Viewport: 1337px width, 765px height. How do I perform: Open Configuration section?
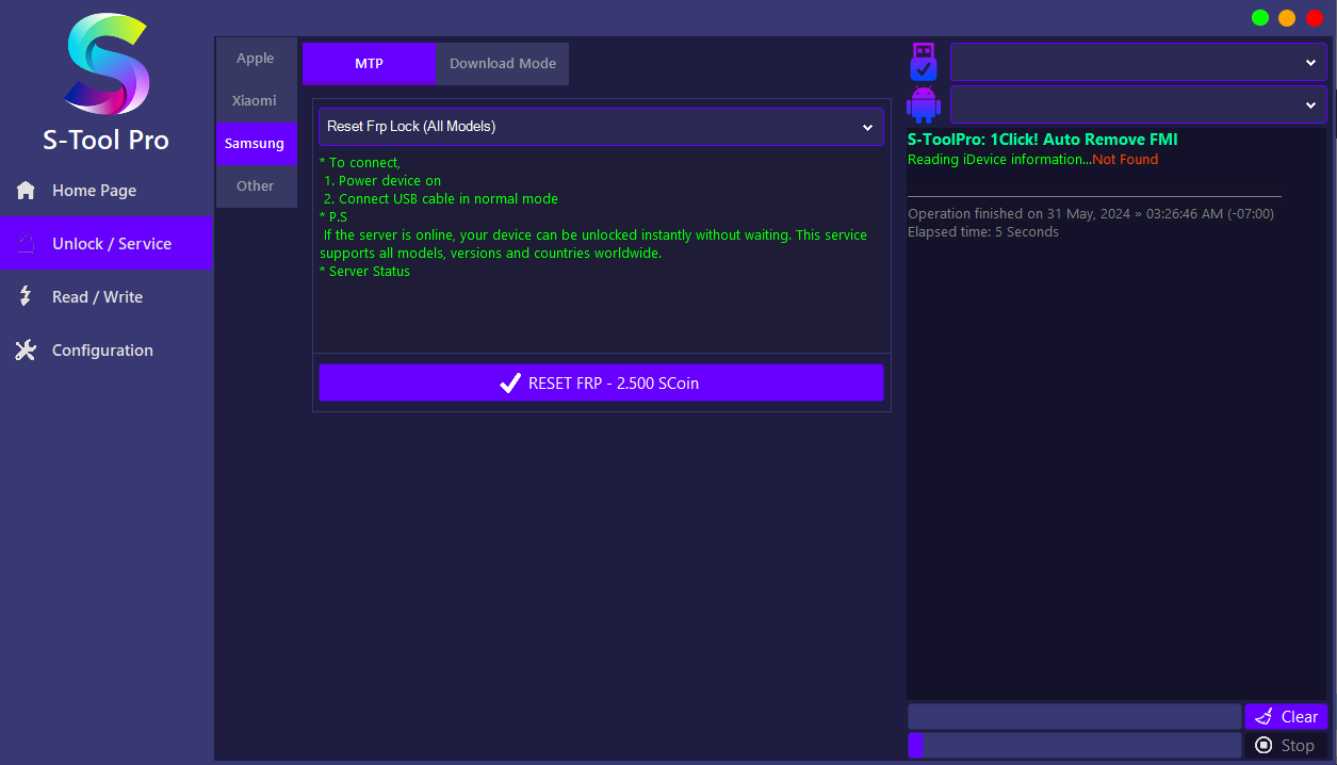click(x=106, y=350)
